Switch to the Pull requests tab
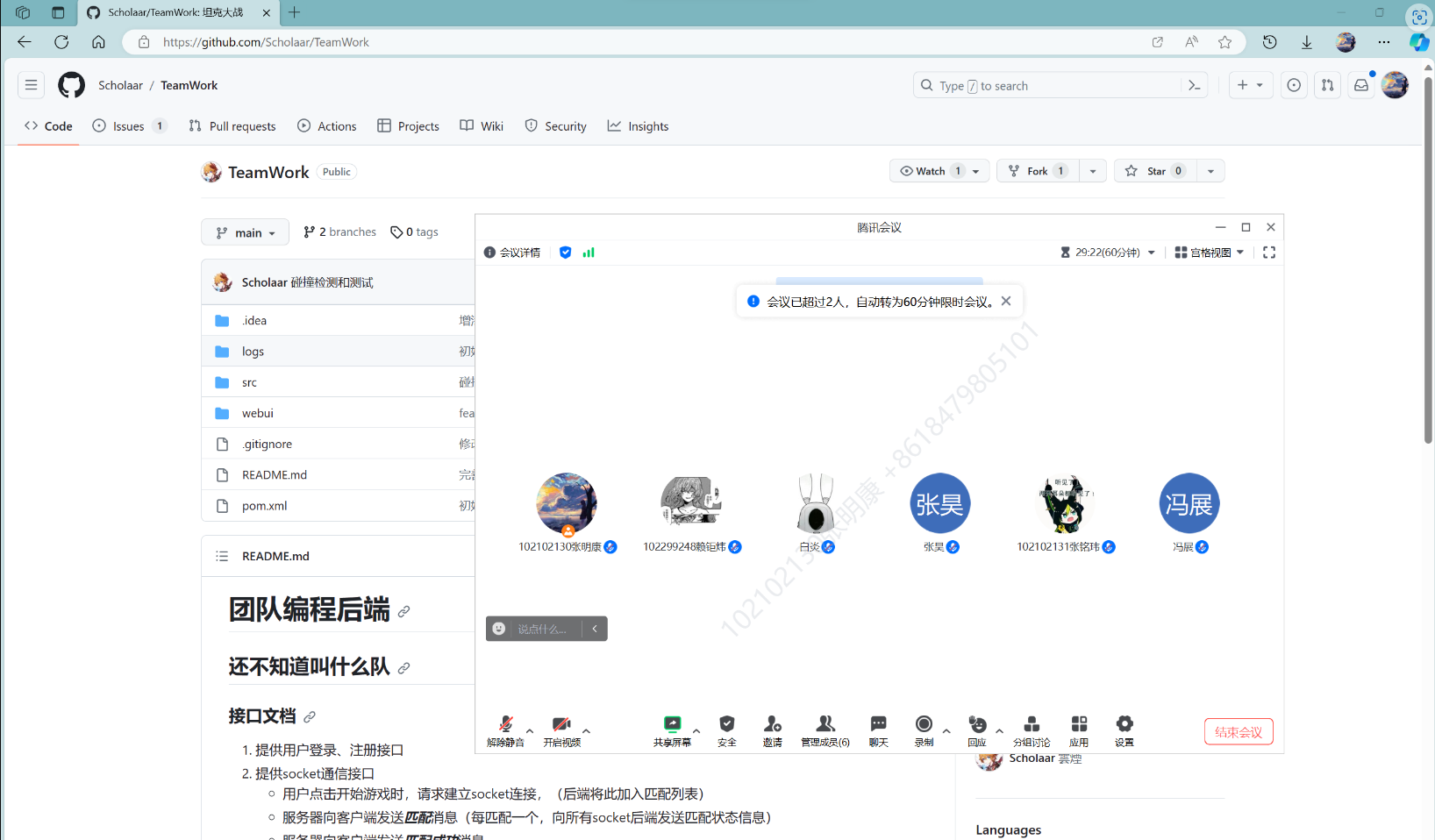Image resolution: width=1435 pixels, height=840 pixels. pos(232,126)
